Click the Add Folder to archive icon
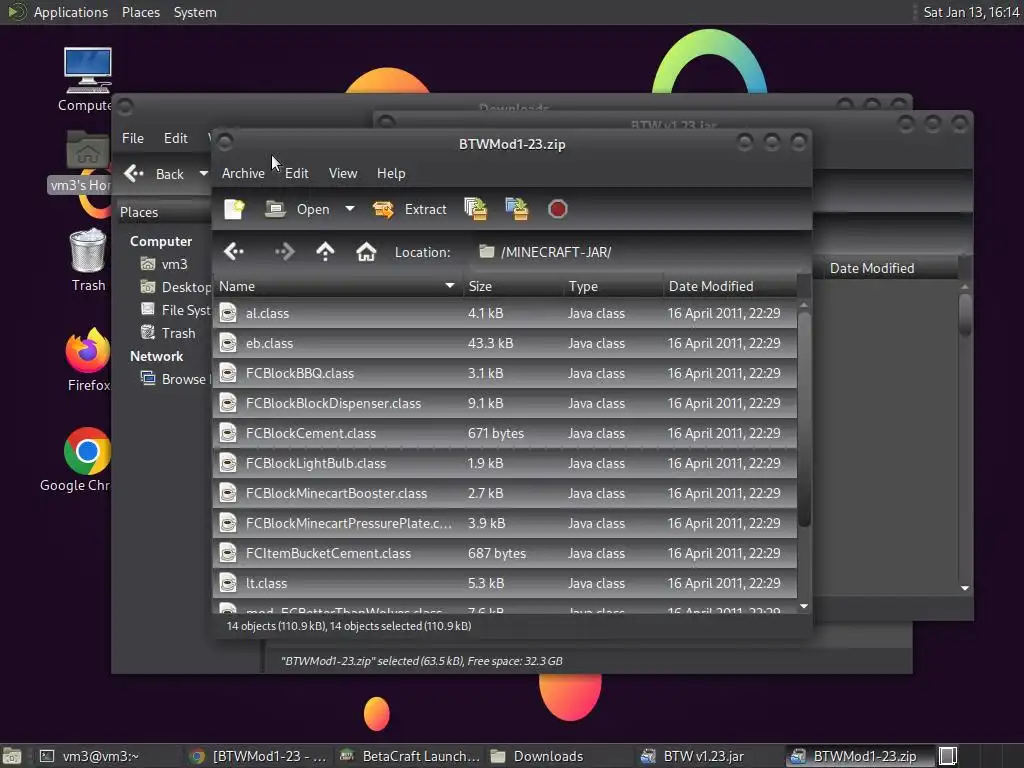Viewport: 1024px width, 768px height. [x=517, y=209]
